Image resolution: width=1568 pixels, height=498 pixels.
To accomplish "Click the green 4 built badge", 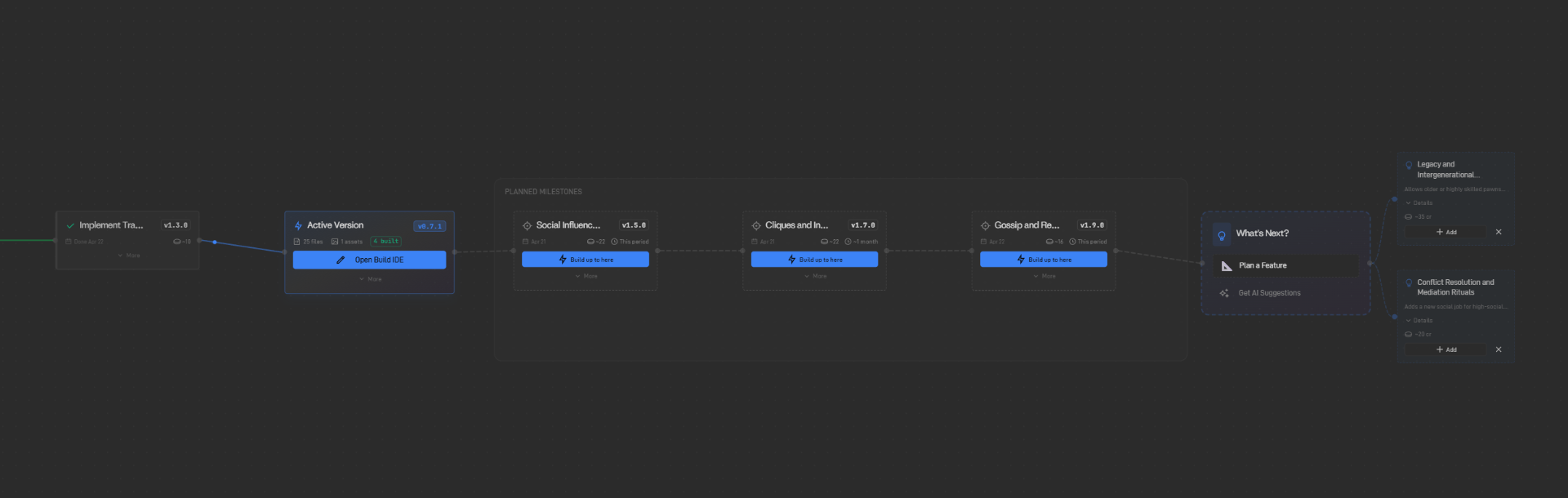I will [386, 241].
